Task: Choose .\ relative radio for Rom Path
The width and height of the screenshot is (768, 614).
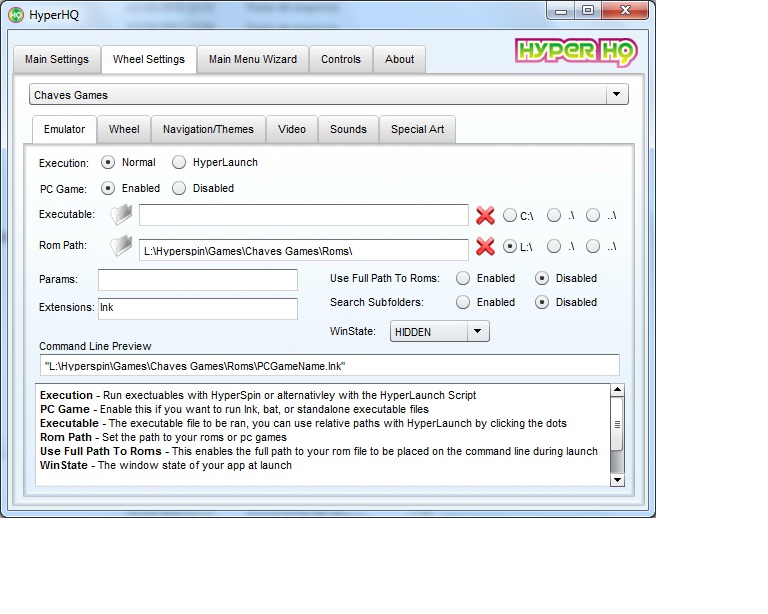Action: tap(553, 246)
